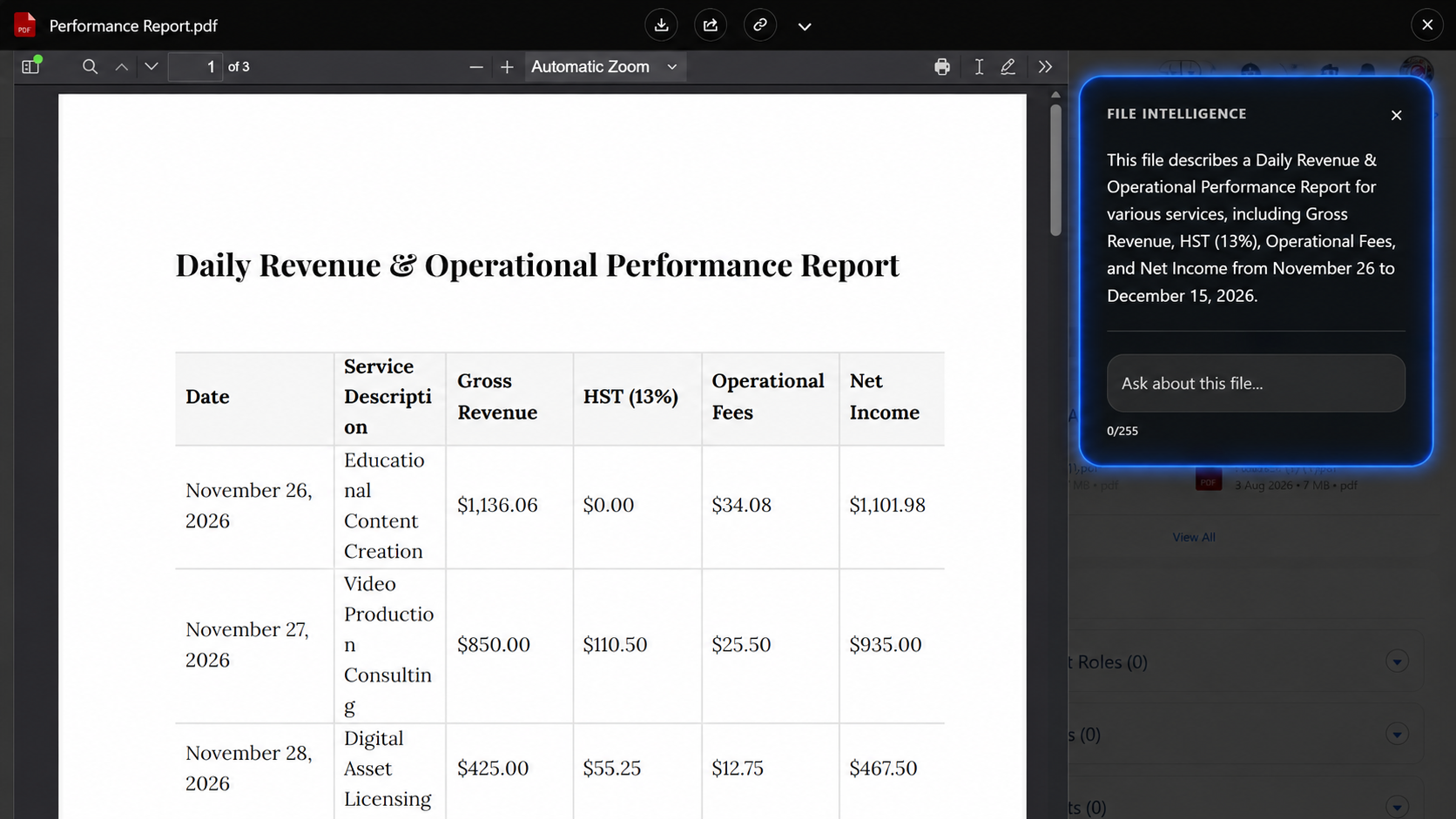Expand the Roles (0) section
This screenshot has height=819, width=1456.
point(1397,661)
